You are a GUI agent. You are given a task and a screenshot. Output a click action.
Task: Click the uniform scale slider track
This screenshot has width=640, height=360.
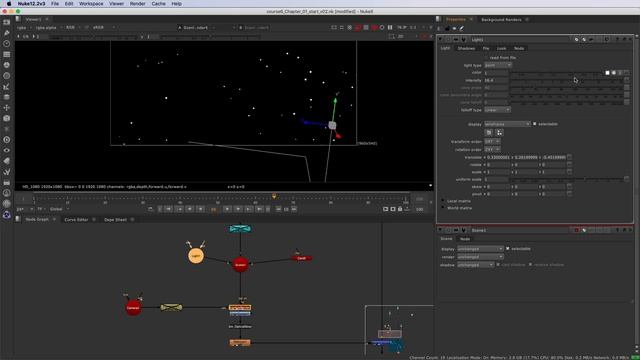click(567, 179)
